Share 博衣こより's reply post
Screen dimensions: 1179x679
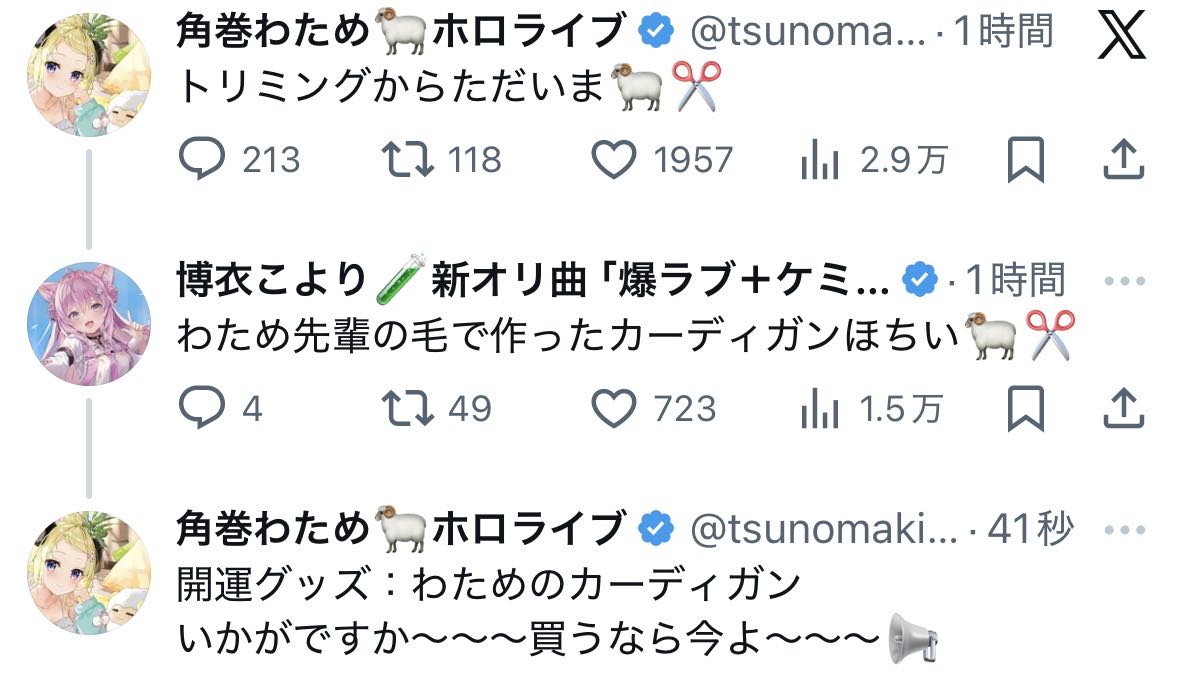1122,408
